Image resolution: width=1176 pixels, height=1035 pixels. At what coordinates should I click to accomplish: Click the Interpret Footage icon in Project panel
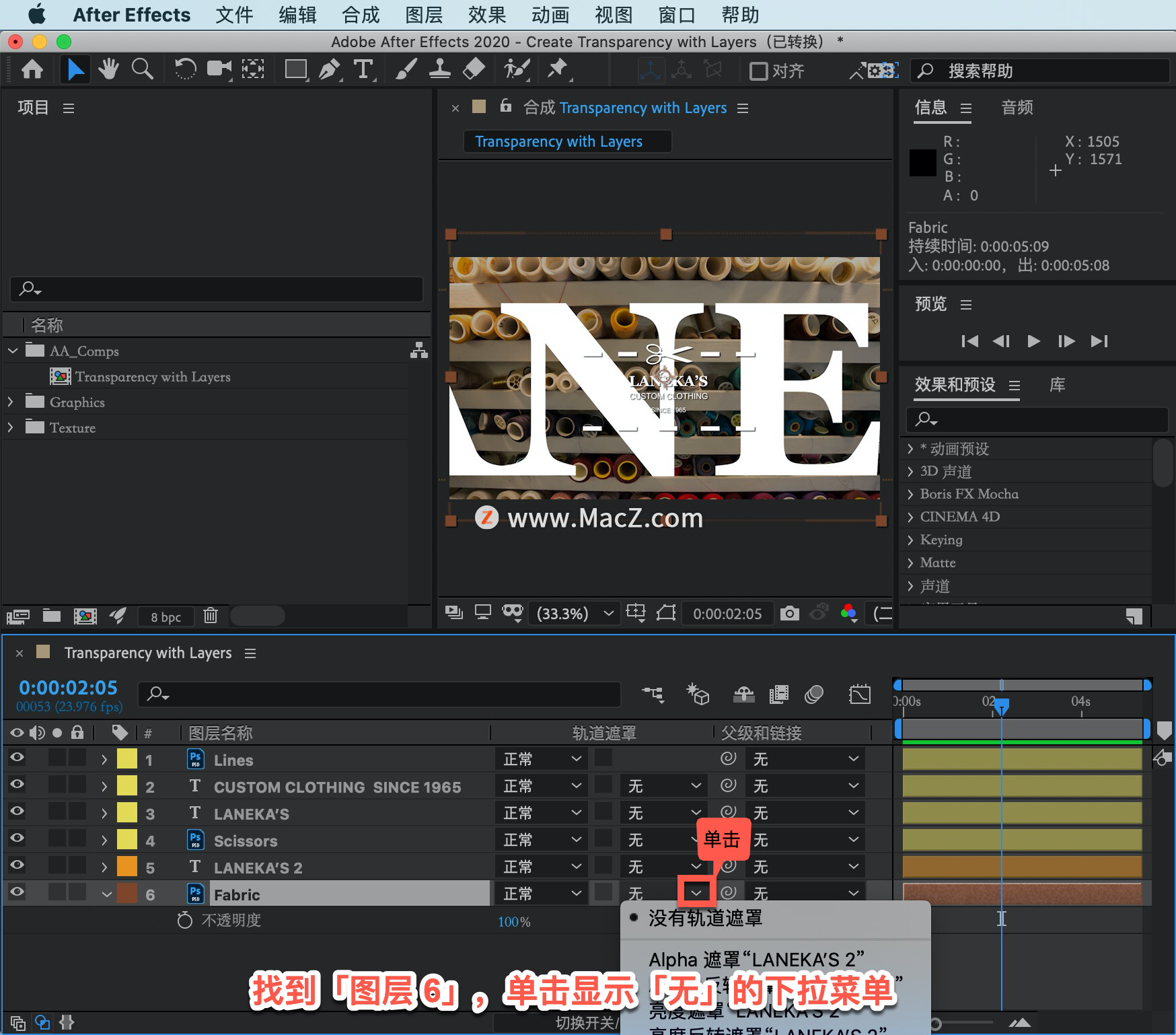(x=18, y=616)
